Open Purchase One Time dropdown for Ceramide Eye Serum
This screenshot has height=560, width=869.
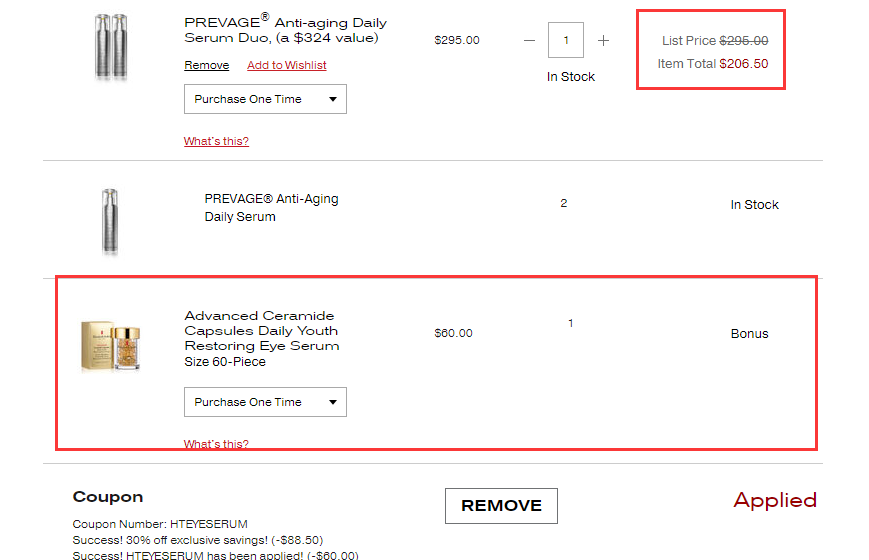click(265, 402)
